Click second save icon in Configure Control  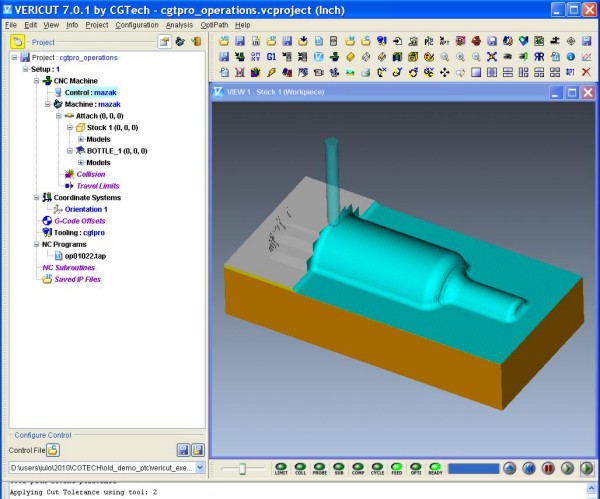[x=197, y=450]
